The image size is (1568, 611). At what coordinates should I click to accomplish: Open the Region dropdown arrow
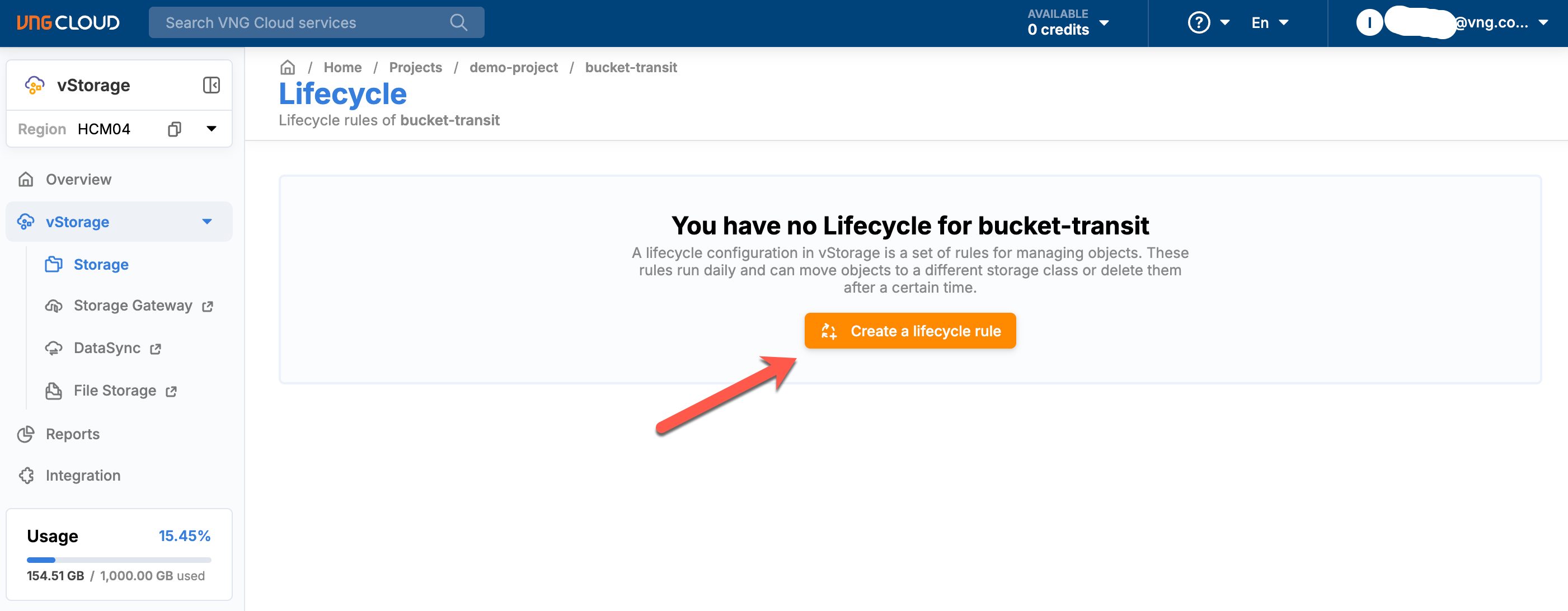(x=211, y=129)
